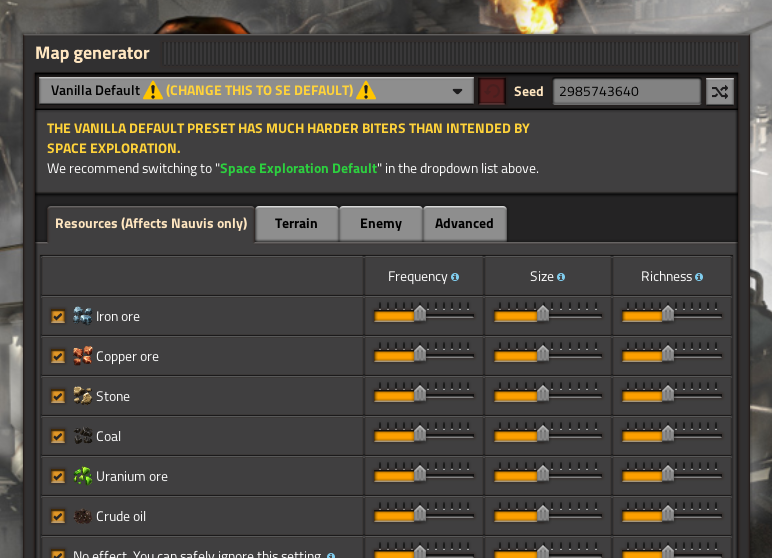Image resolution: width=772 pixels, height=558 pixels.
Task: Open the Vanilla Default preset dropdown
Action: (x=256, y=91)
